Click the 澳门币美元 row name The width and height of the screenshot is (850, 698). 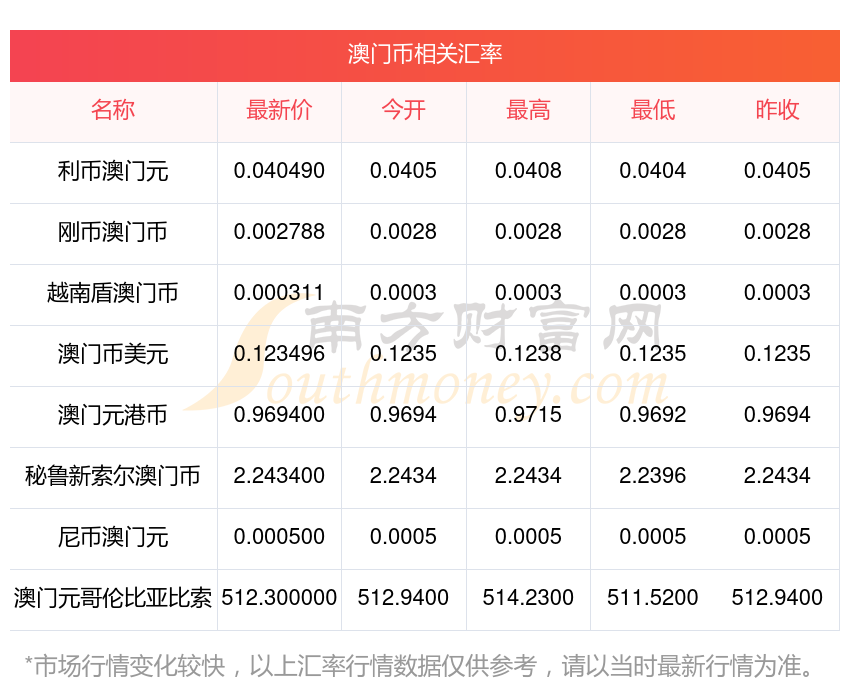tap(113, 354)
